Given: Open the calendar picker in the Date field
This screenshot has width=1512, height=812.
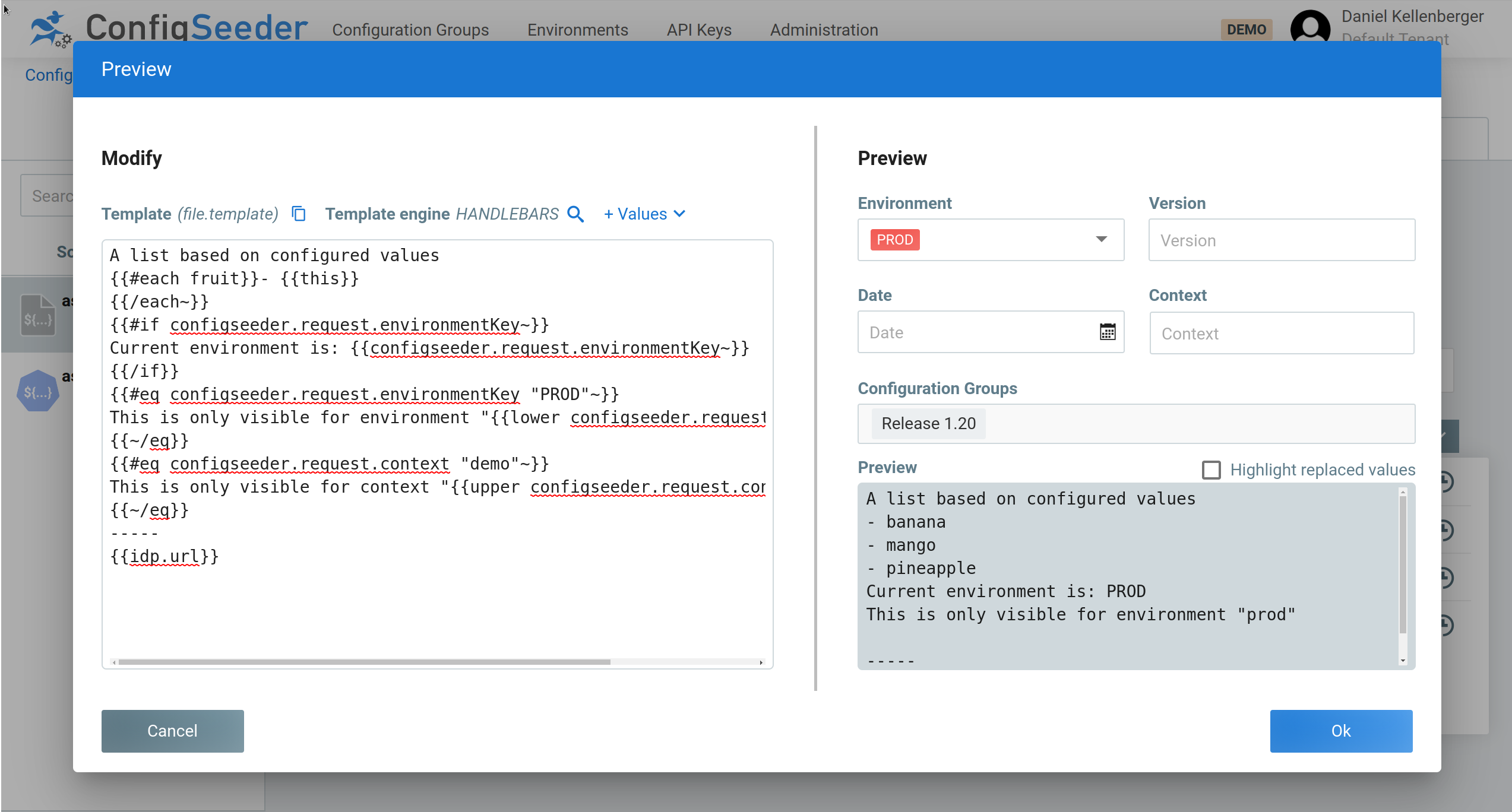Looking at the screenshot, I should click(1108, 332).
